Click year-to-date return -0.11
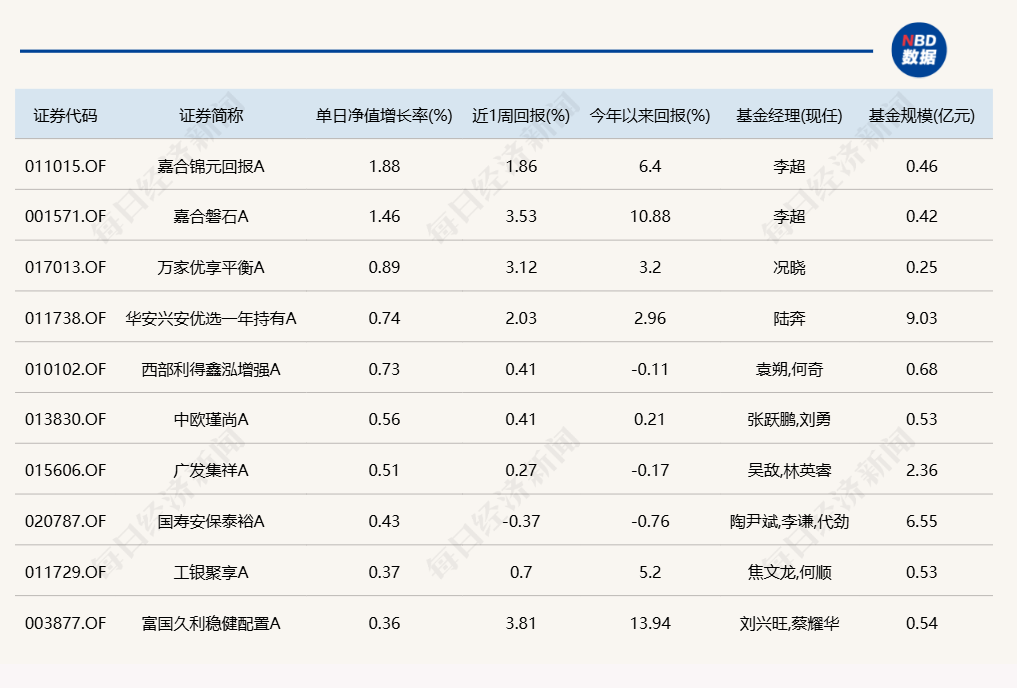Viewport: 1017px width, 688px height. (x=650, y=369)
